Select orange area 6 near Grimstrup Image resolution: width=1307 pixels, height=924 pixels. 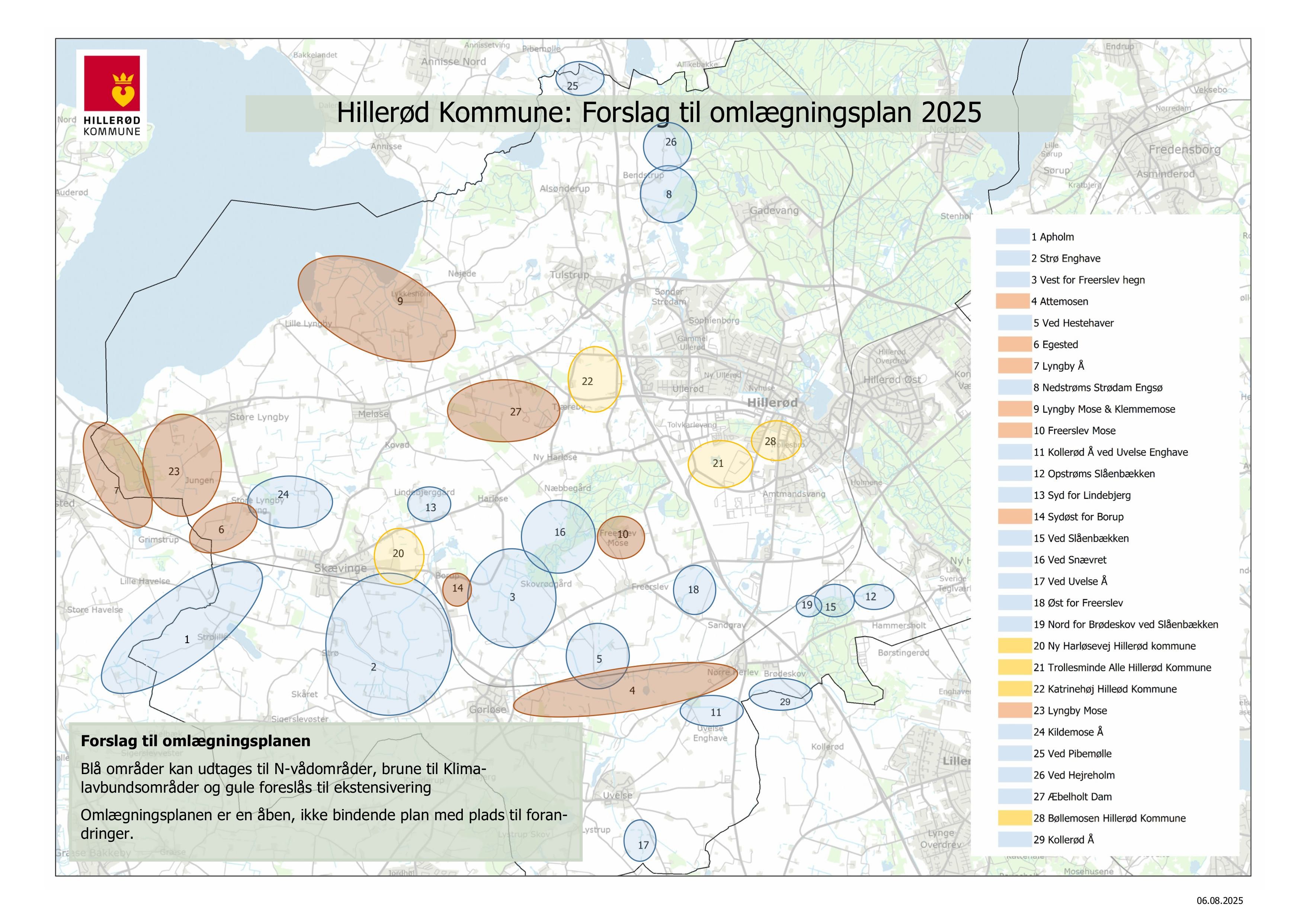[x=223, y=527]
